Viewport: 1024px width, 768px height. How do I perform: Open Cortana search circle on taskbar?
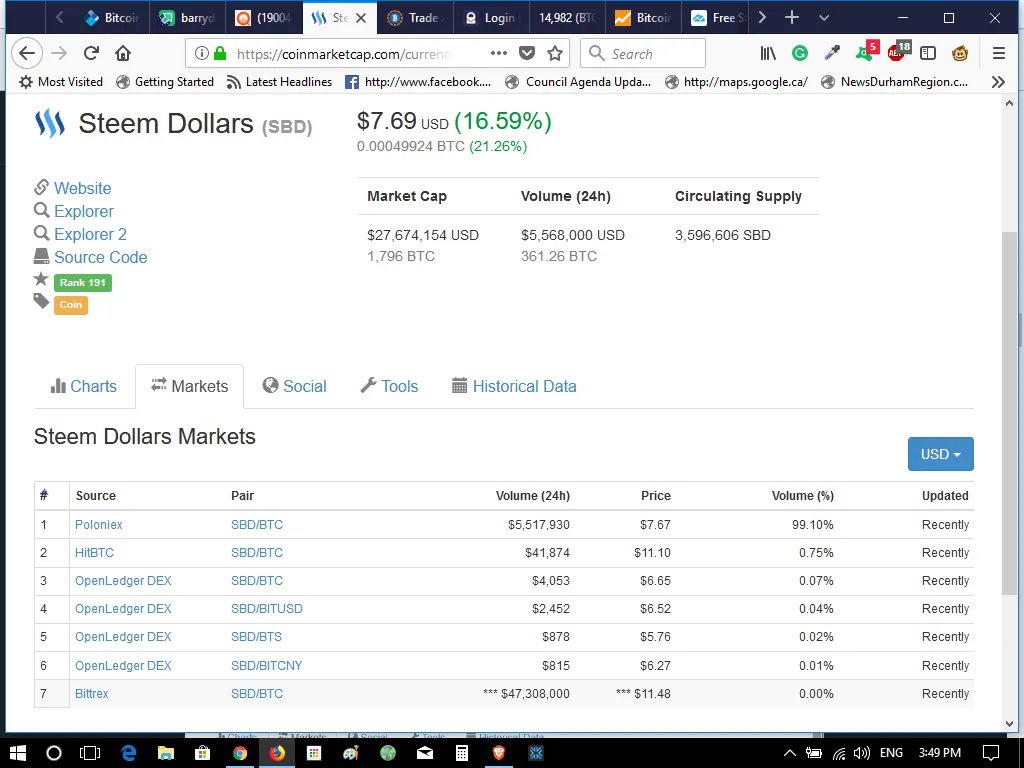click(x=54, y=753)
